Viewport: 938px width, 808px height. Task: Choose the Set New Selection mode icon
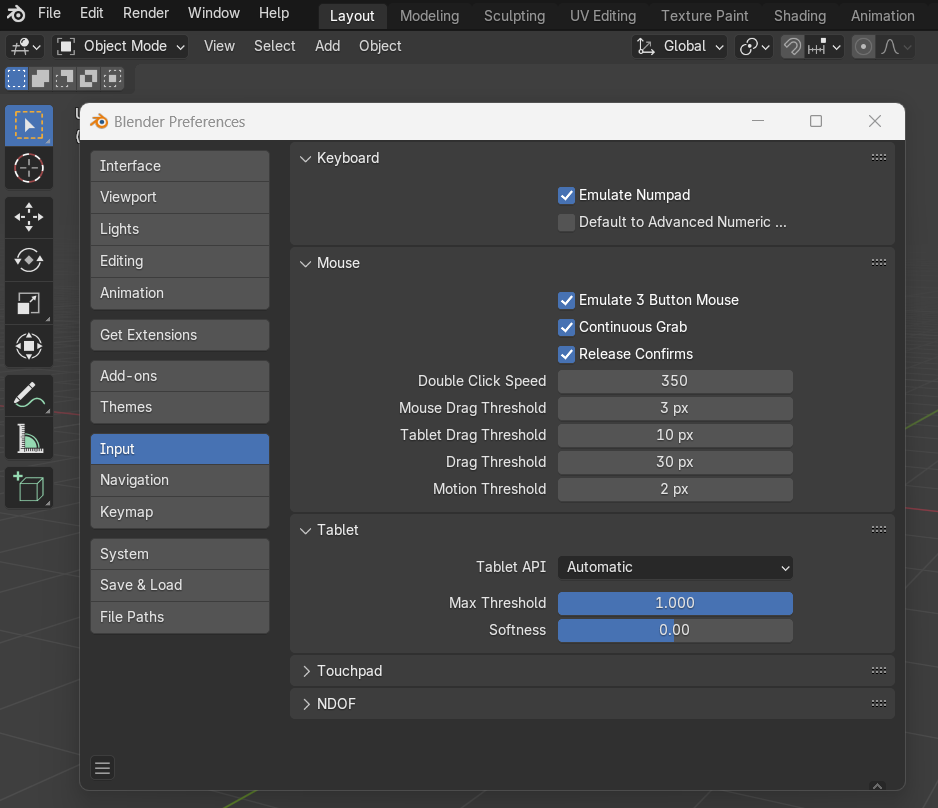tap(17, 78)
